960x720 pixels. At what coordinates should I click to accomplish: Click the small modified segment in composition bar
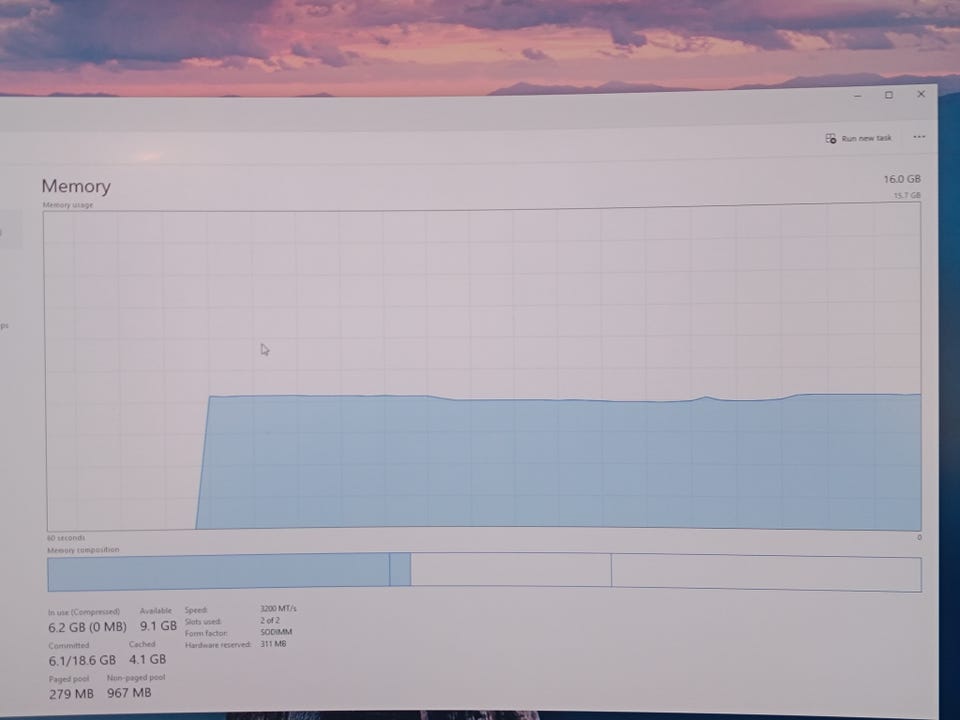pos(400,569)
